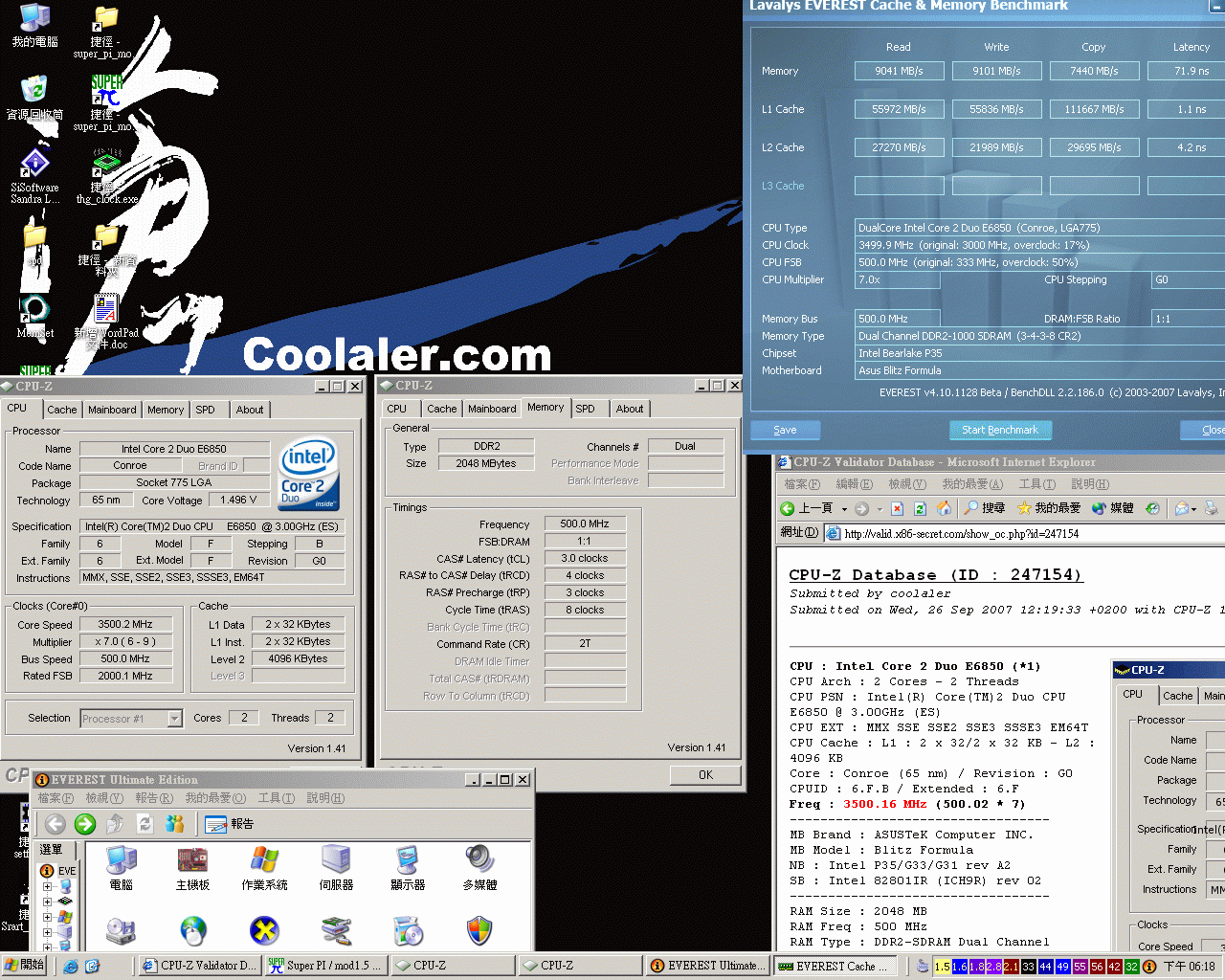Viewport: 1225px width, 980px height.
Task: Open the 說明(H) menu in Internet Explorer
Action: (1090, 484)
